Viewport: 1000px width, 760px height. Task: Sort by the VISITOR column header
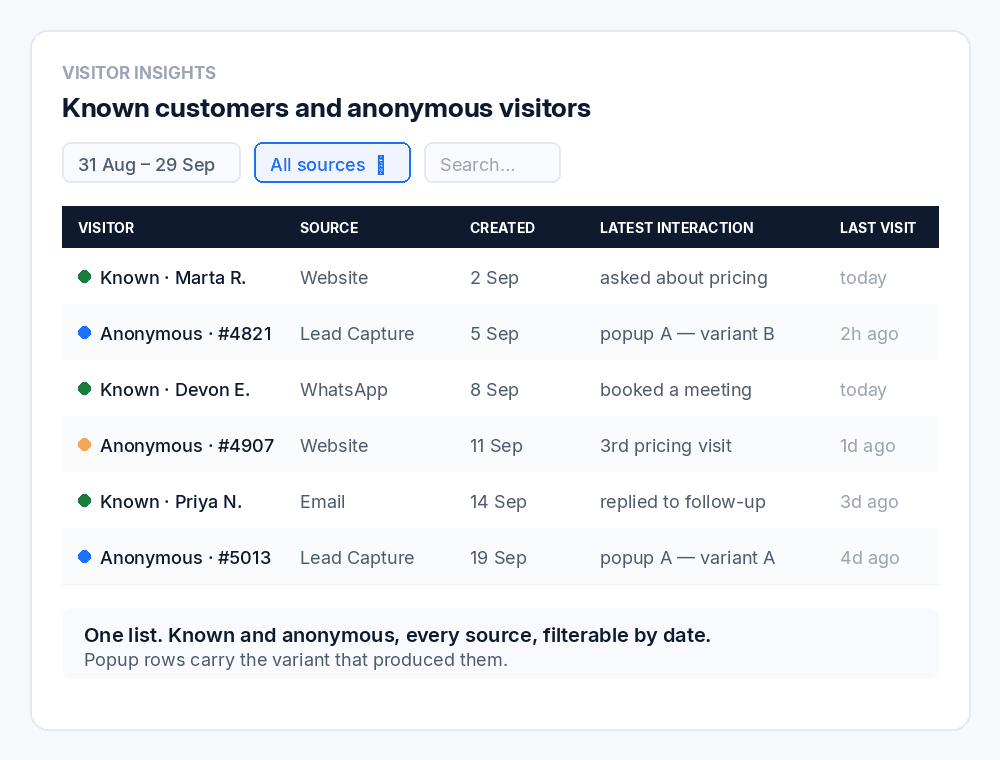pos(106,228)
